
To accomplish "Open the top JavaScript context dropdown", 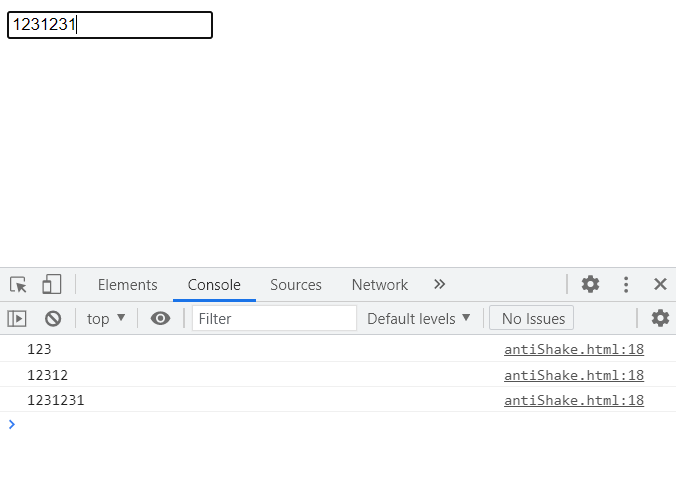I will (106, 319).
